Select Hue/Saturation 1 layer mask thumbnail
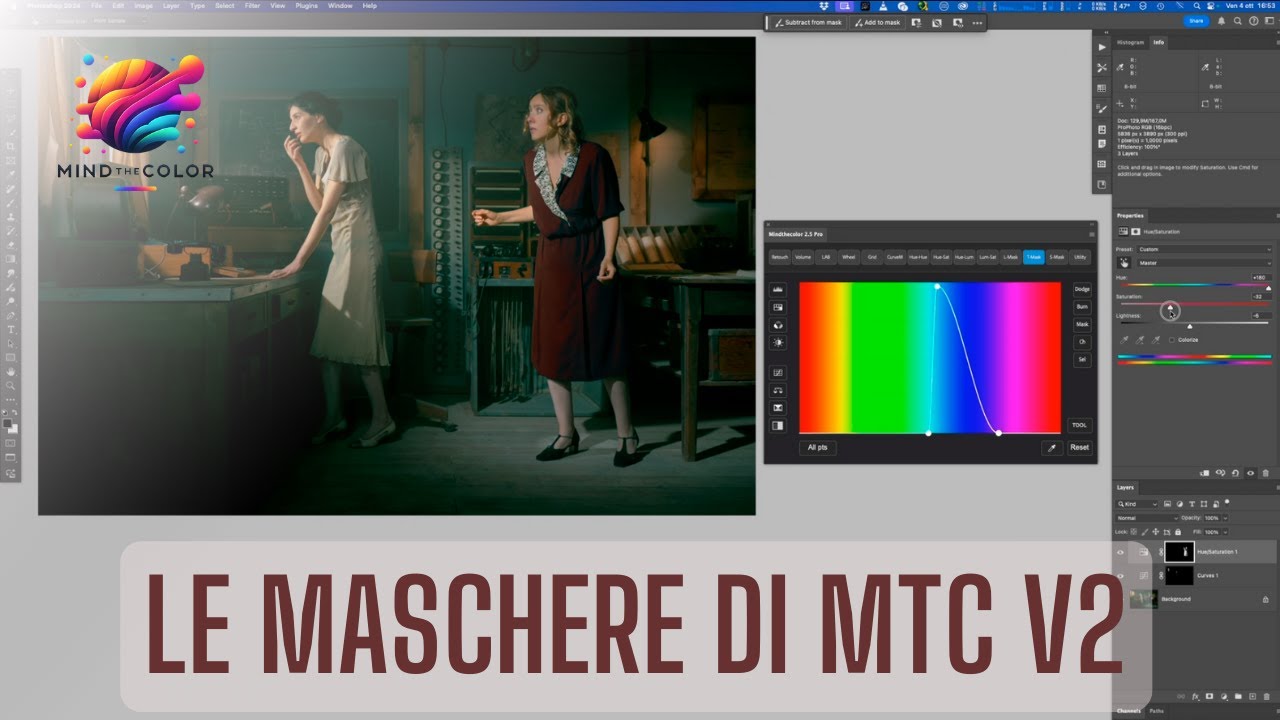1280x720 pixels. tap(1179, 552)
